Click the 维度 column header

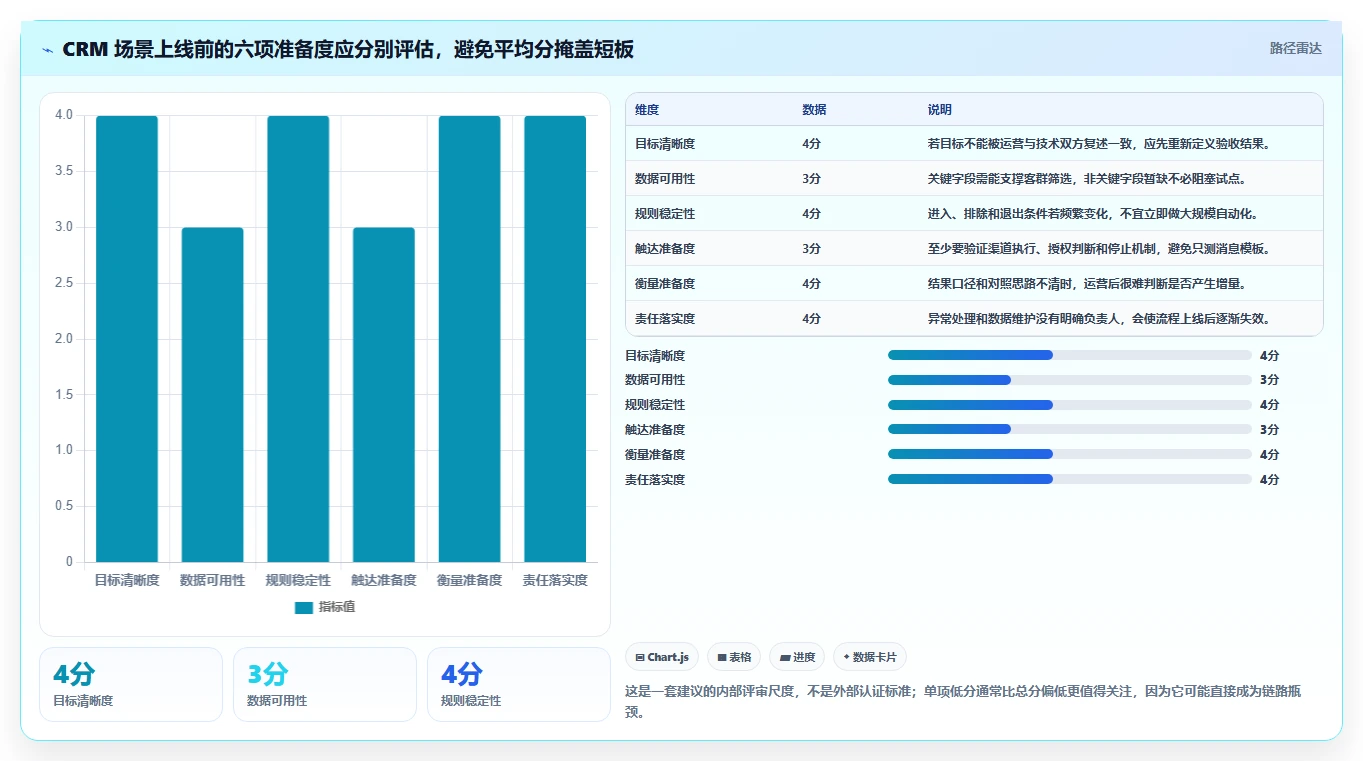pos(647,110)
